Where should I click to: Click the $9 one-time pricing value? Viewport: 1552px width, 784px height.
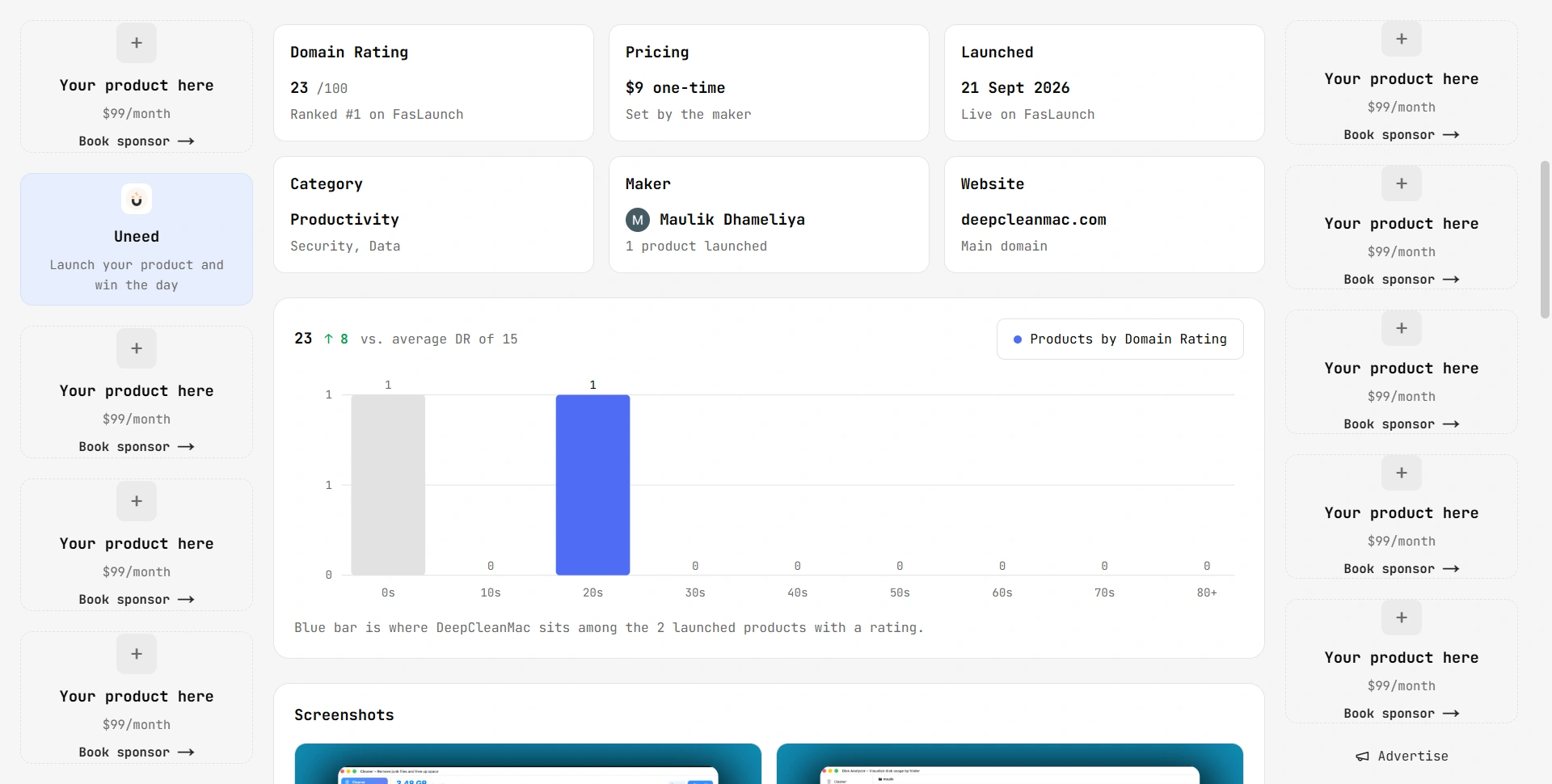(x=675, y=88)
